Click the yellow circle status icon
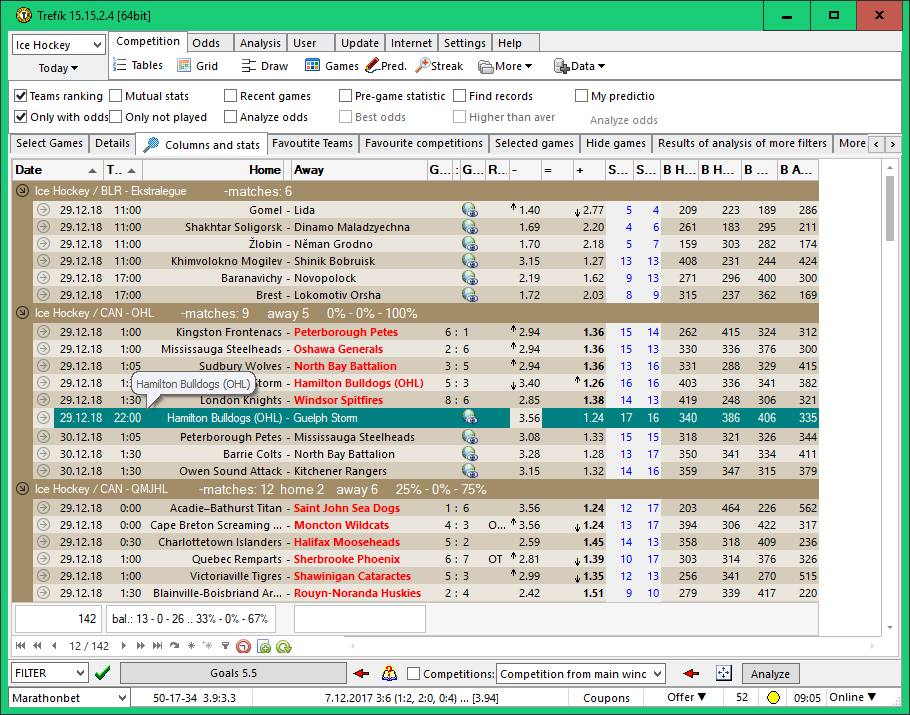 772,698
